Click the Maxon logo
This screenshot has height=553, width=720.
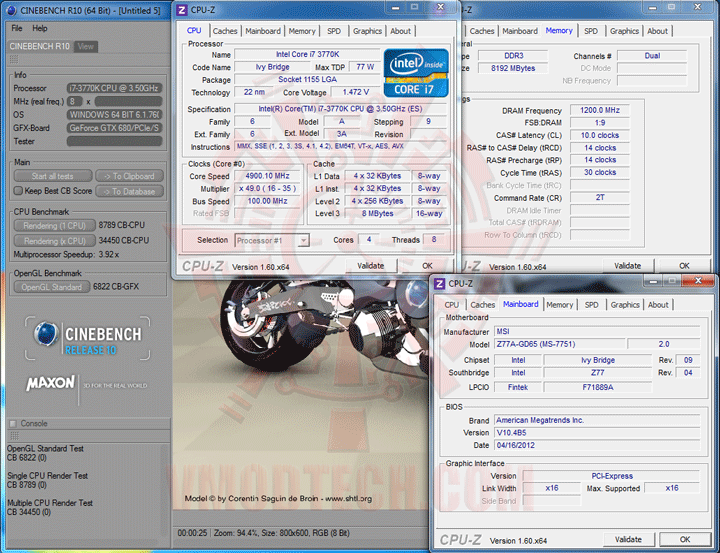[51, 383]
